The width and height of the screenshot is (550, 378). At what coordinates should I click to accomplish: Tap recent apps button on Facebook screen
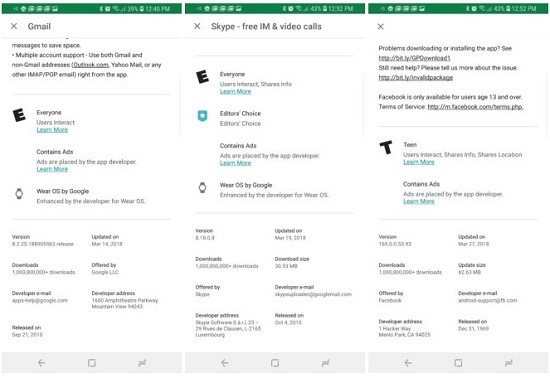pyautogui.click(x=509, y=363)
